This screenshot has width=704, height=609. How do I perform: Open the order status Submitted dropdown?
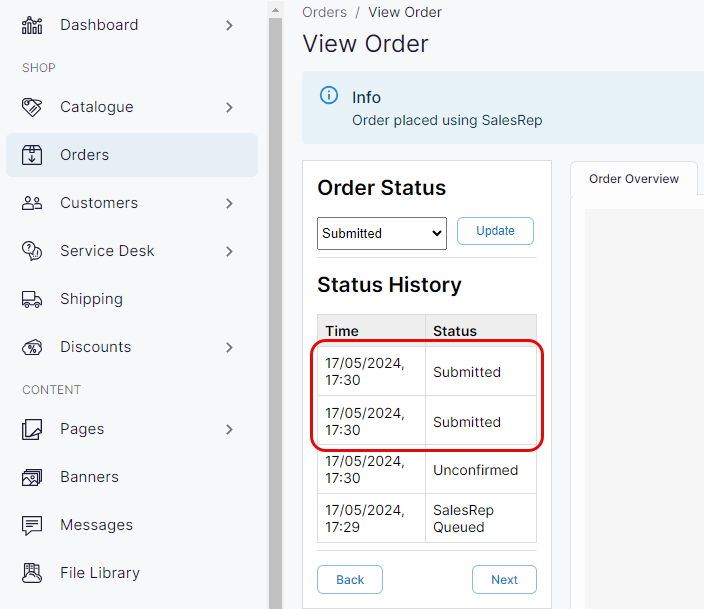381,233
